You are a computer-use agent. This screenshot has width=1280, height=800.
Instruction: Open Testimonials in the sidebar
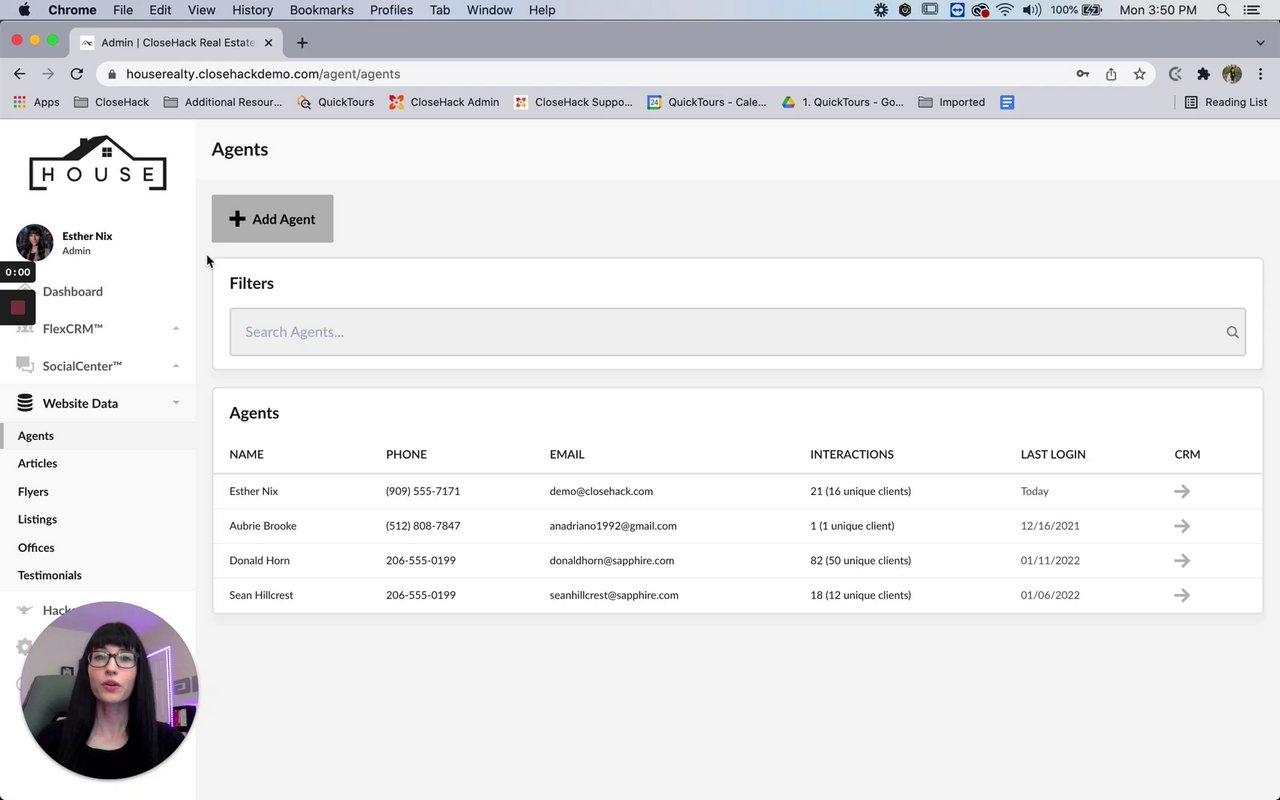point(50,575)
